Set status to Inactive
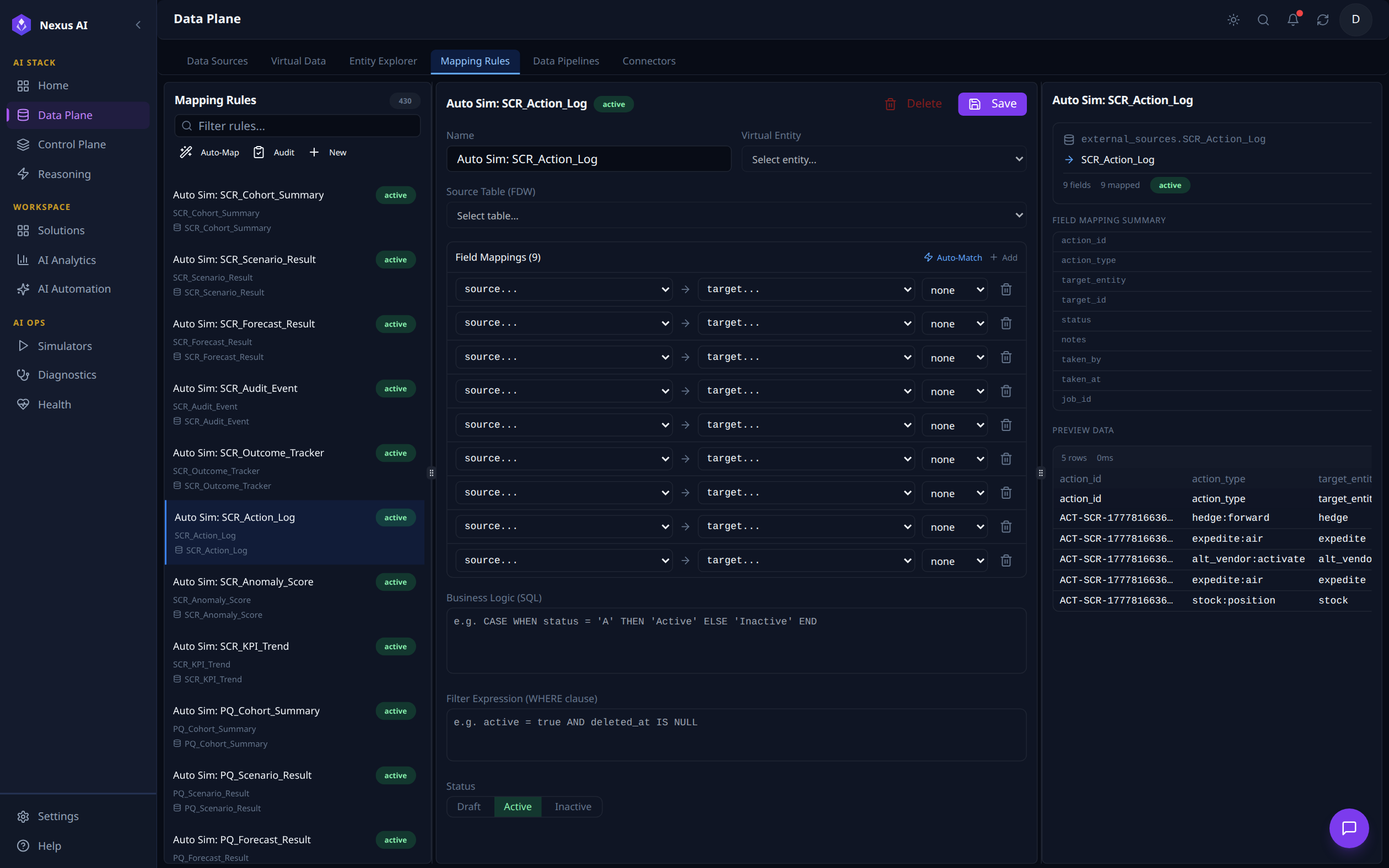Viewport: 1389px width, 868px height. [x=572, y=807]
